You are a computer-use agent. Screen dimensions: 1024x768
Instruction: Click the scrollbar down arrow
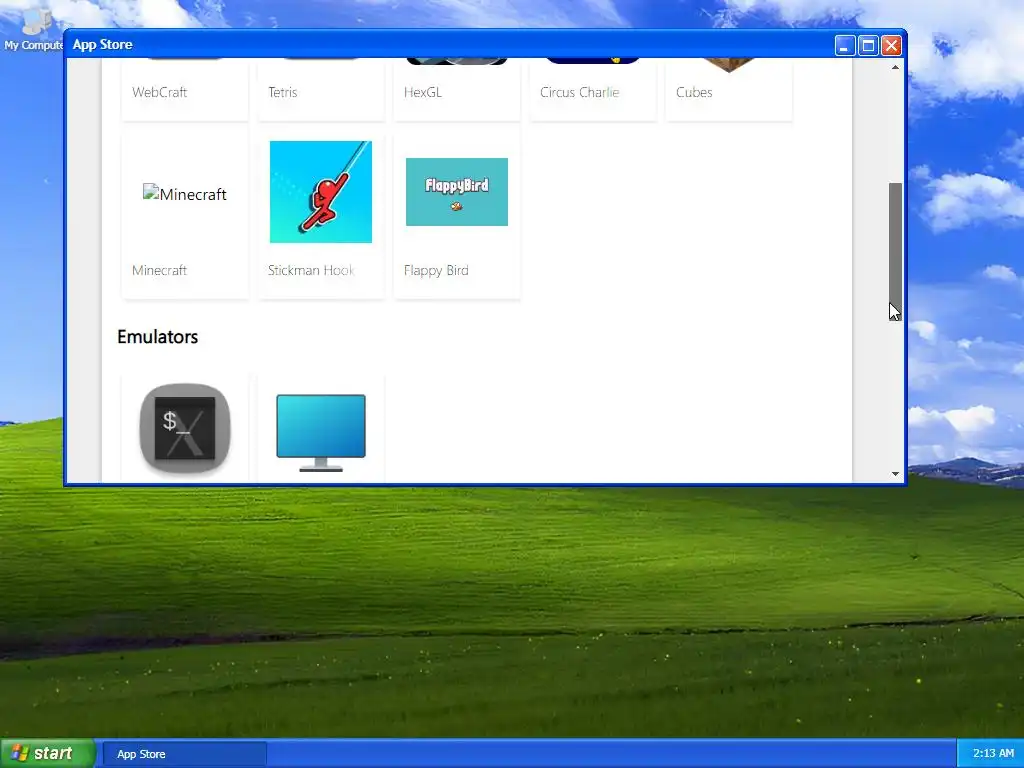pos(895,474)
